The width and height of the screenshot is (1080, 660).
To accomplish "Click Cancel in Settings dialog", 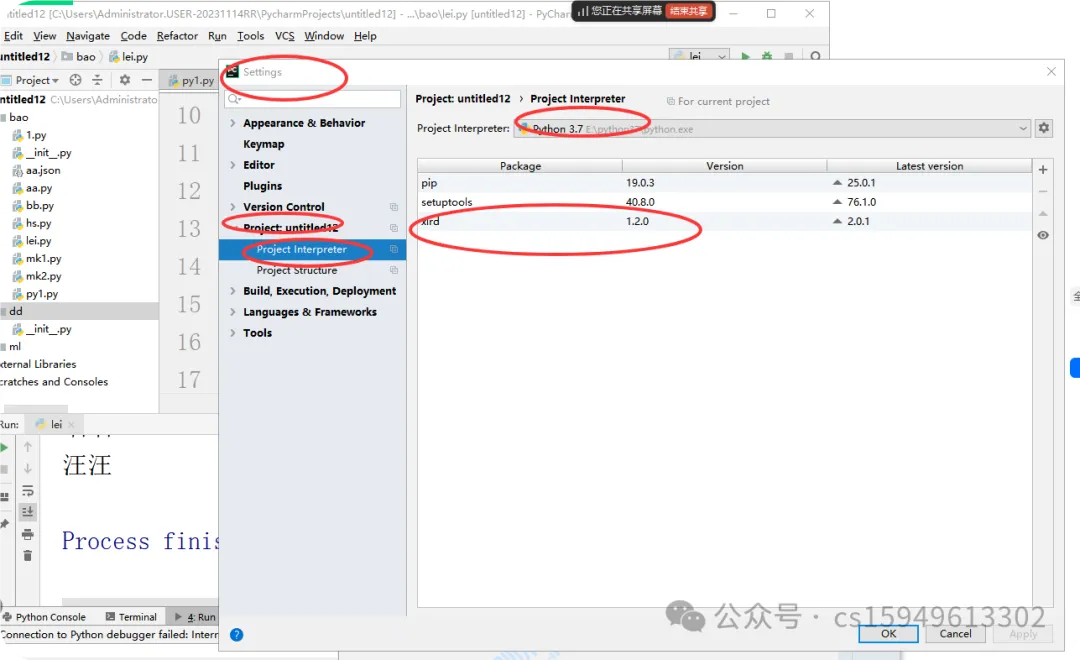I will 955,634.
